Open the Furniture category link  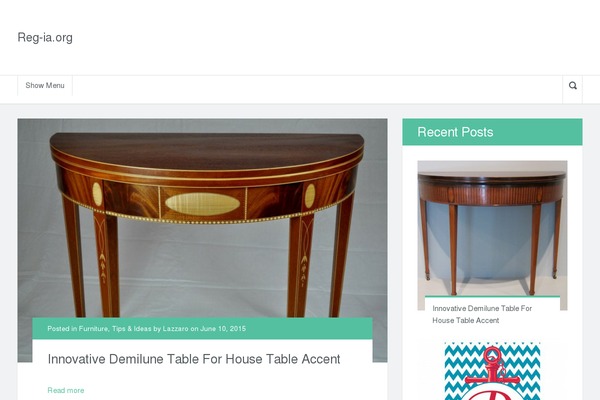[x=93, y=328]
